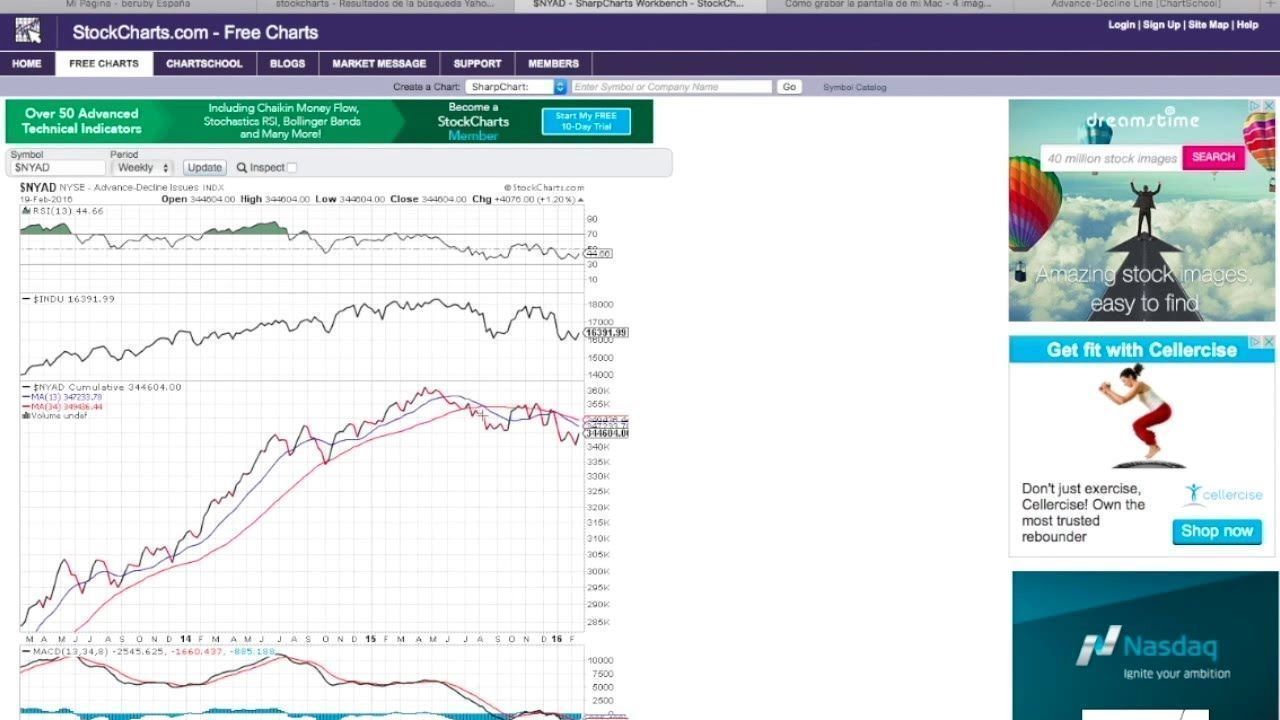
Task: Click the StockCharts logo icon
Action: tap(28, 32)
